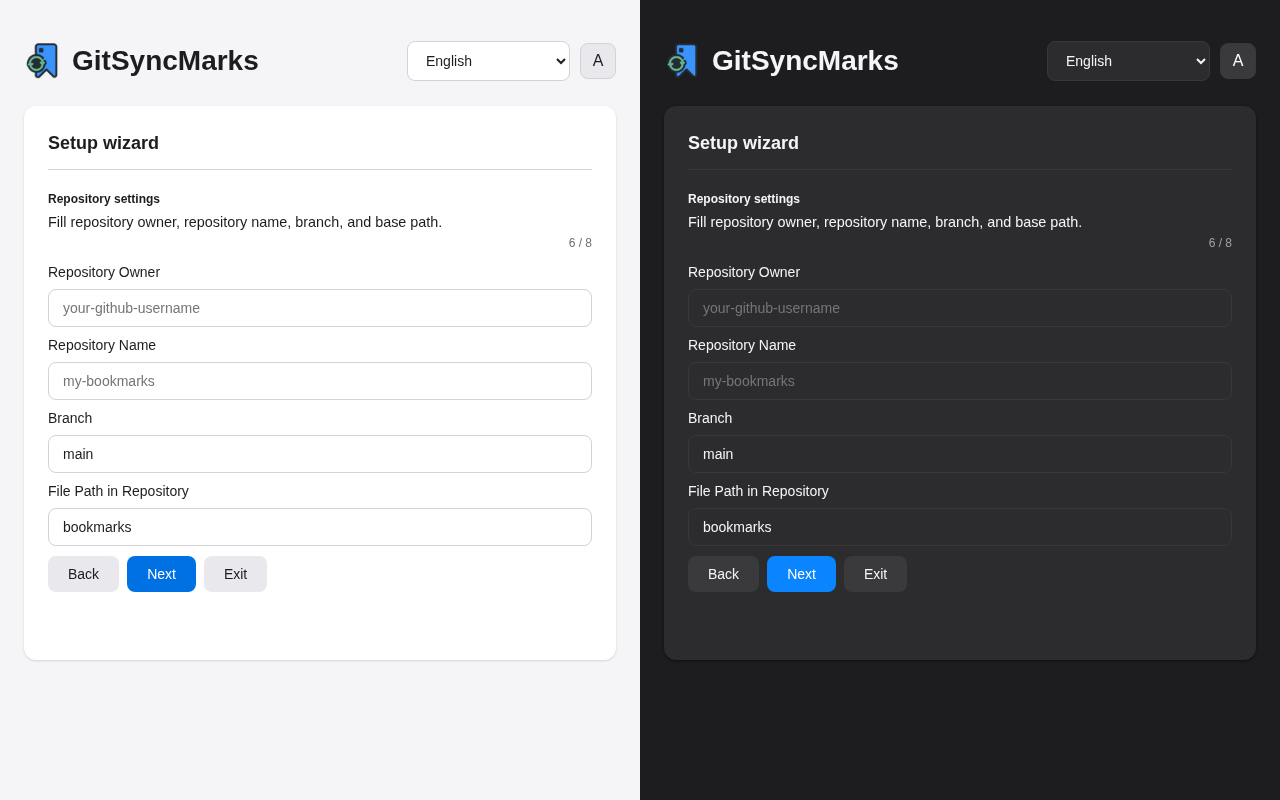The width and height of the screenshot is (1280, 800).
Task: Click the GitSyncMarks bookmark logo icon
Action: pyautogui.click(x=42, y=60)
